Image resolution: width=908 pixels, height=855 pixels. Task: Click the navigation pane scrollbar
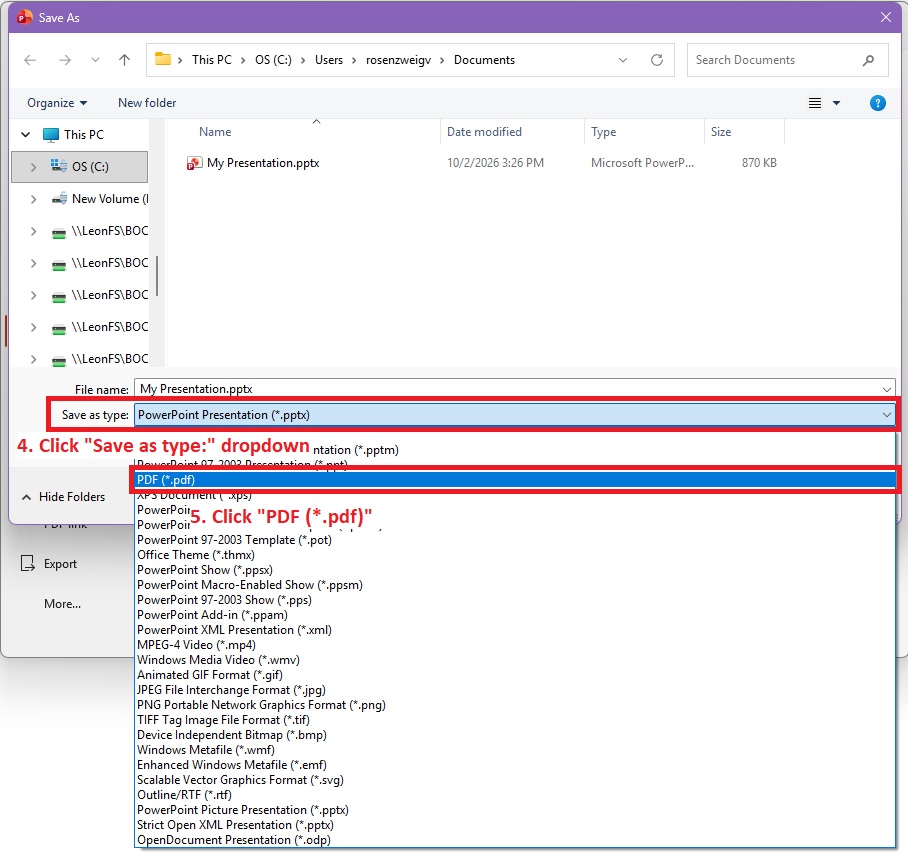coord(156,276)
